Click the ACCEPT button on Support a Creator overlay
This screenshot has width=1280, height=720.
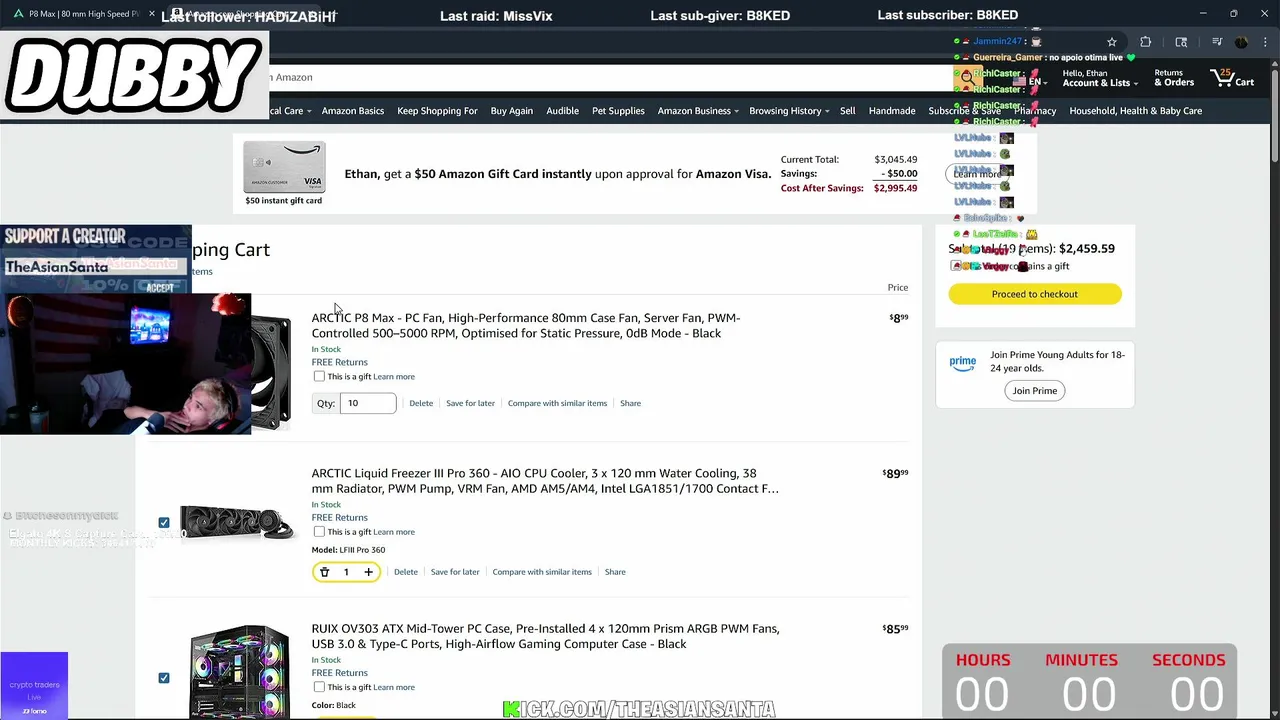point(160,288)
